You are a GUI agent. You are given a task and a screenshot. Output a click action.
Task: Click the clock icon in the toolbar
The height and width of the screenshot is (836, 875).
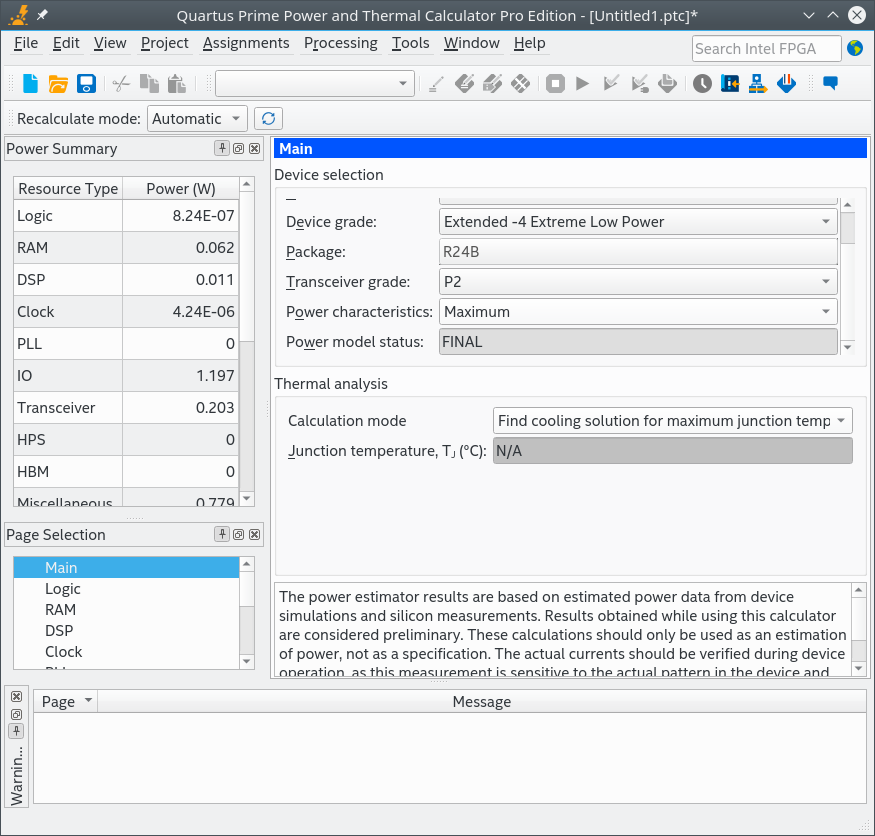pos(702,84)
